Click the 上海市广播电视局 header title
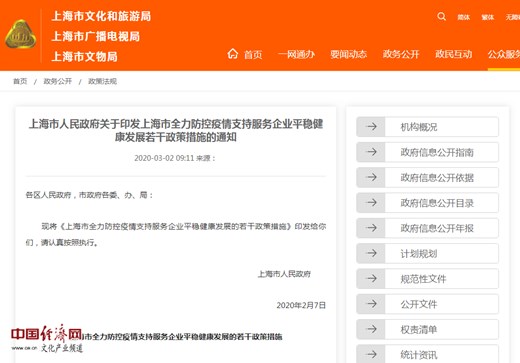The image size is (520, 363). 96,36
